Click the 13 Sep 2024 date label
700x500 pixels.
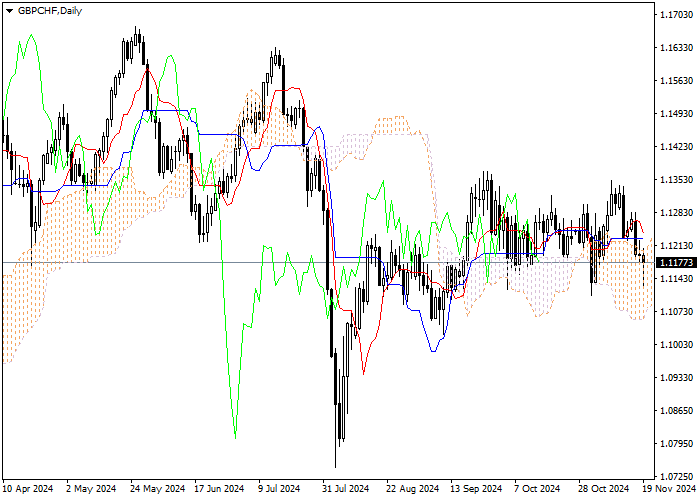pos(476,489)
